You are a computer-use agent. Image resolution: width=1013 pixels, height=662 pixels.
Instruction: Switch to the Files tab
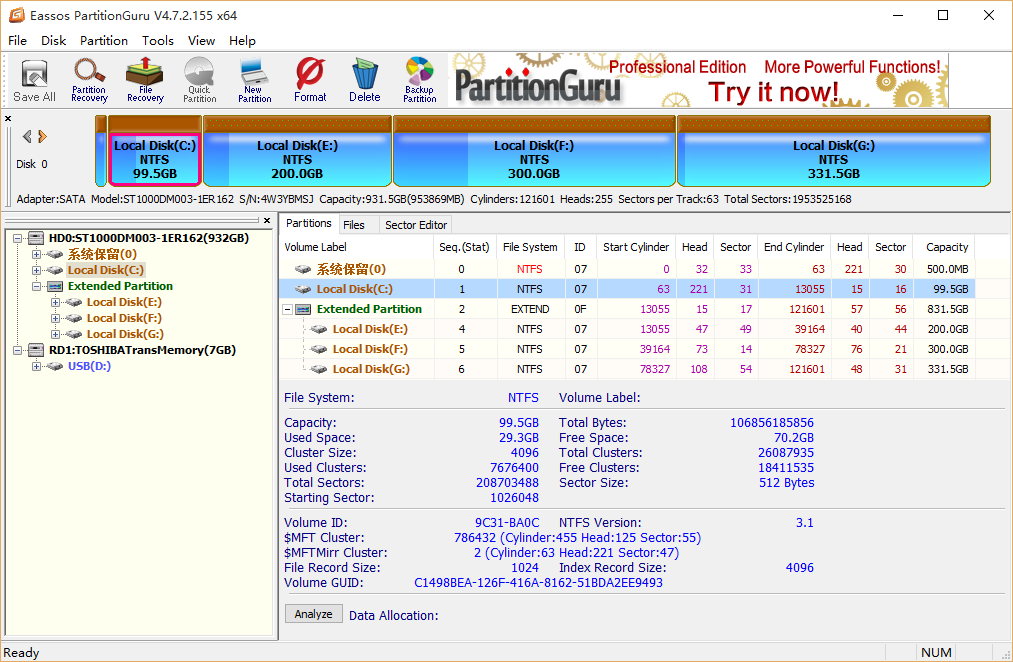tap(353, 225)
